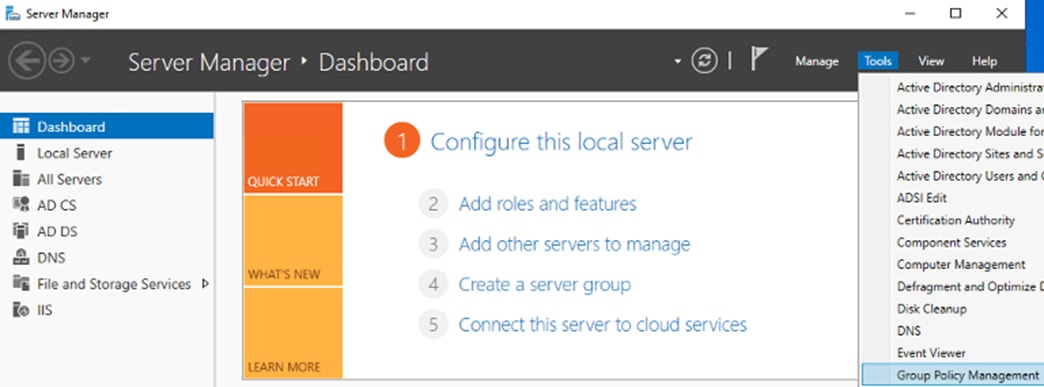
Task: Open the View menu
Action: (x=931, y=61)
